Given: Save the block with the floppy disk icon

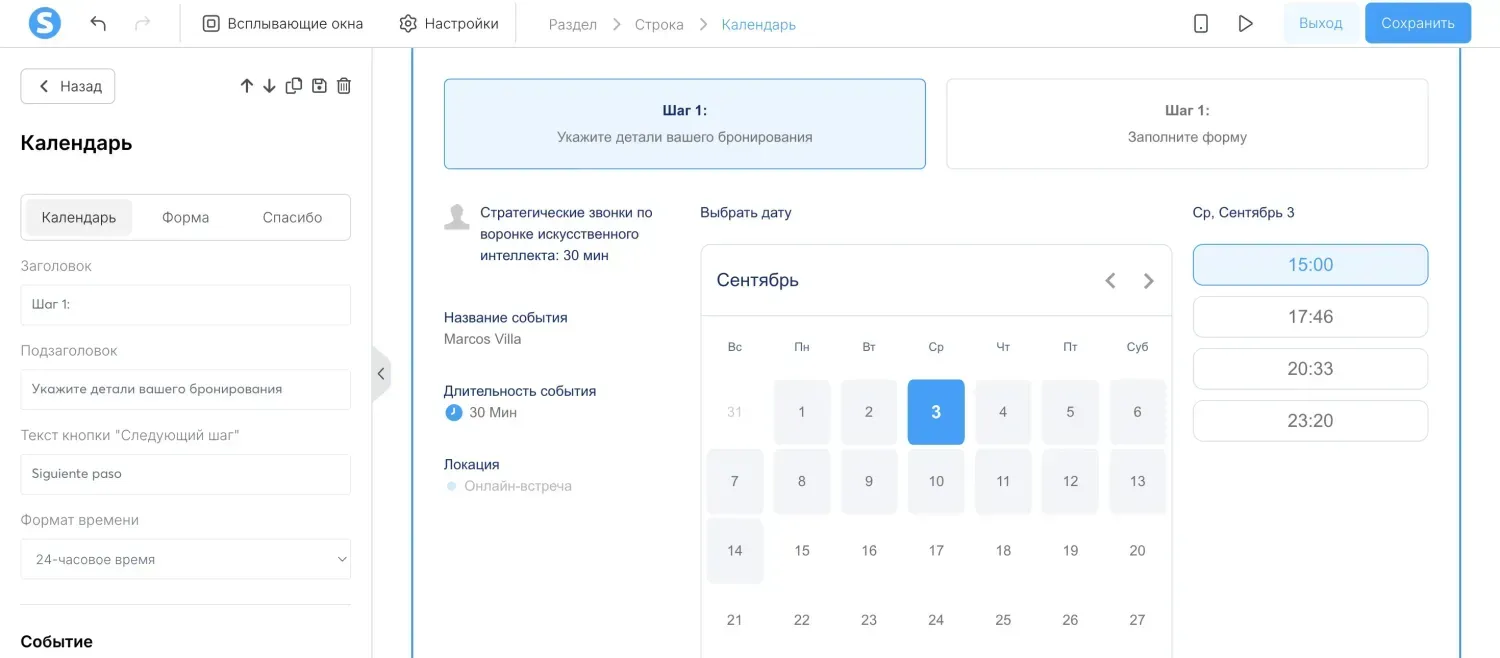Looking at the screenshot, I should pyautogui.click(x=319, y=86).
